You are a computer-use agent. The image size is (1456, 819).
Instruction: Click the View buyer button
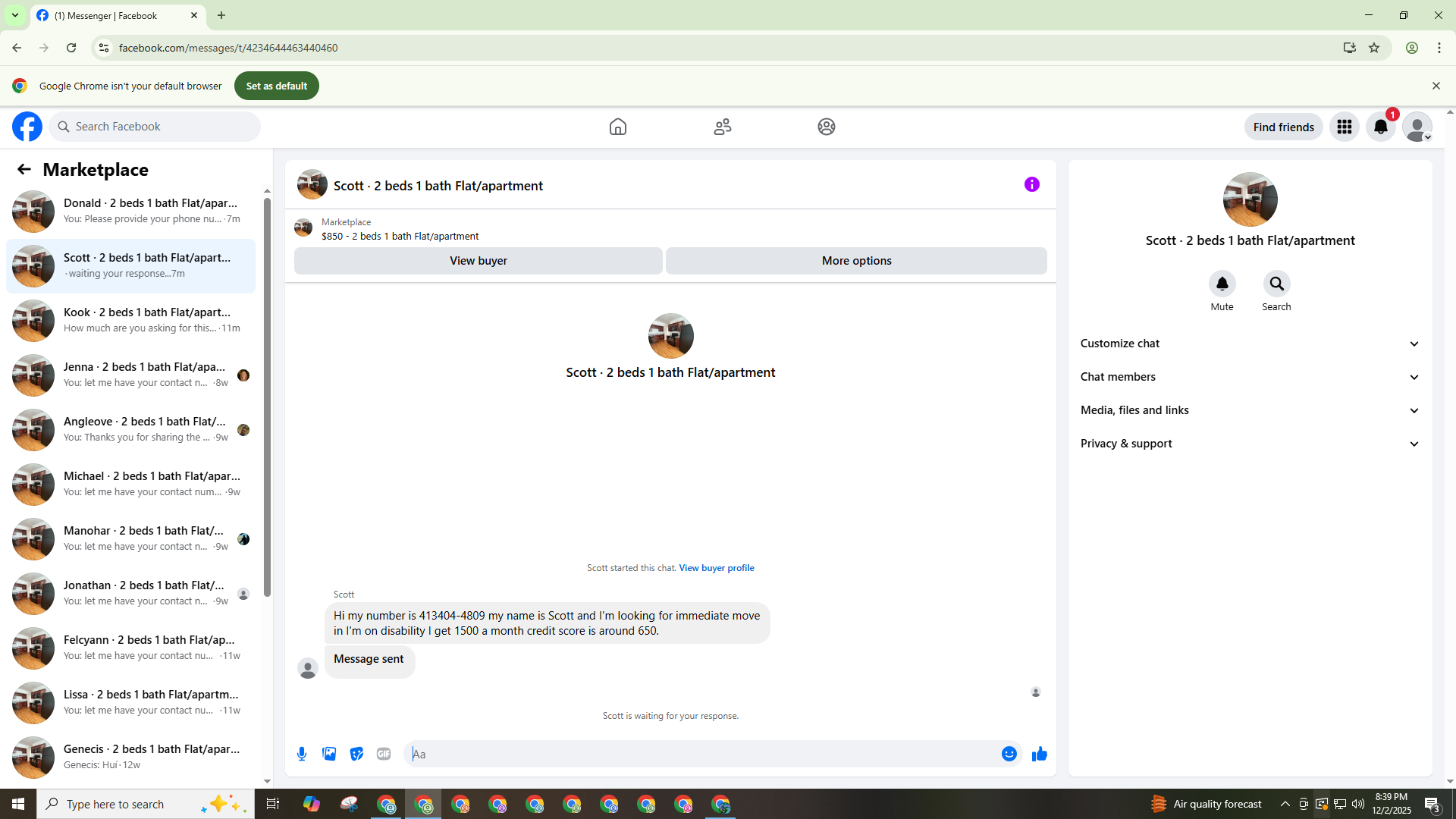[478, 261]
